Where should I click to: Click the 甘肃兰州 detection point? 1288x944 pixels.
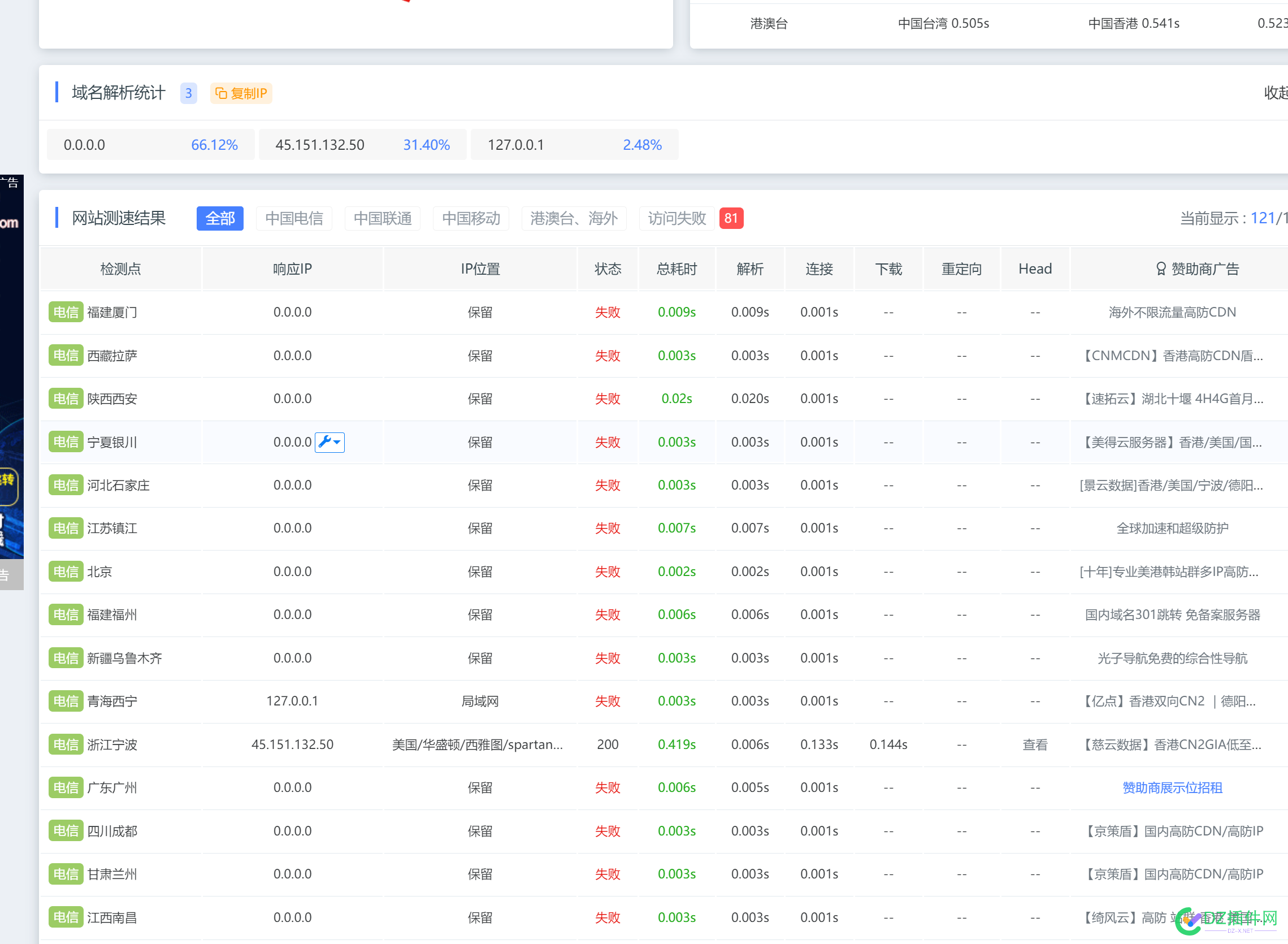click(112, 874)
